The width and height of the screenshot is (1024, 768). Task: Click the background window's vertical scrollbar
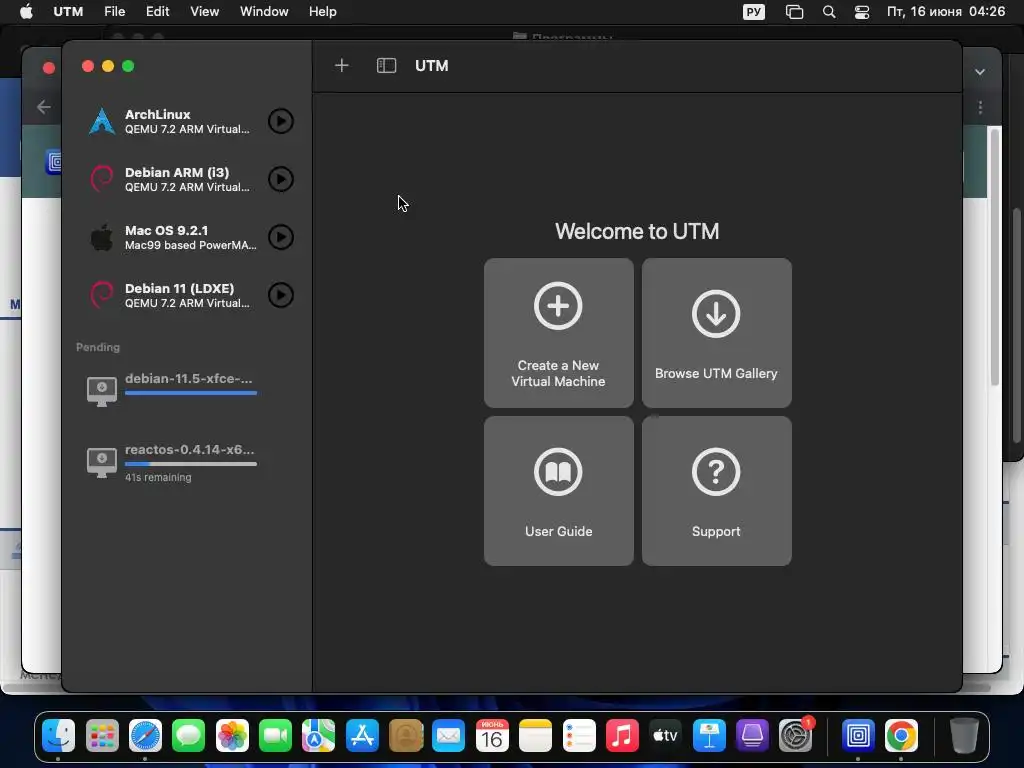click(995, 258)
